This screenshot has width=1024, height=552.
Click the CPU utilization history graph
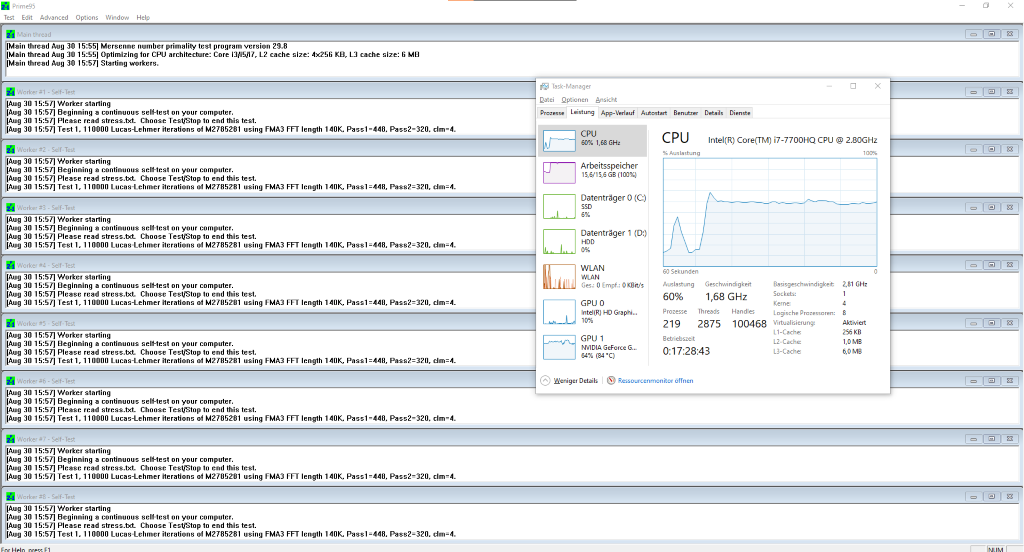pyautogui.click(x=770, y=212)
